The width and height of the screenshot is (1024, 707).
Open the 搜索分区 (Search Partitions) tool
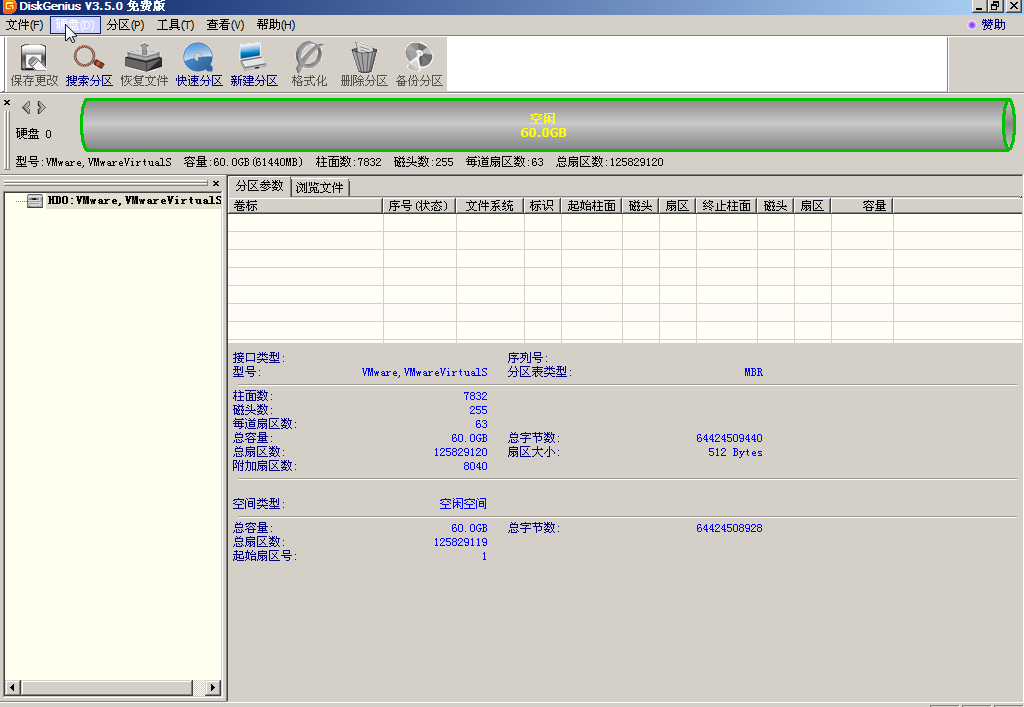[89, 64]
